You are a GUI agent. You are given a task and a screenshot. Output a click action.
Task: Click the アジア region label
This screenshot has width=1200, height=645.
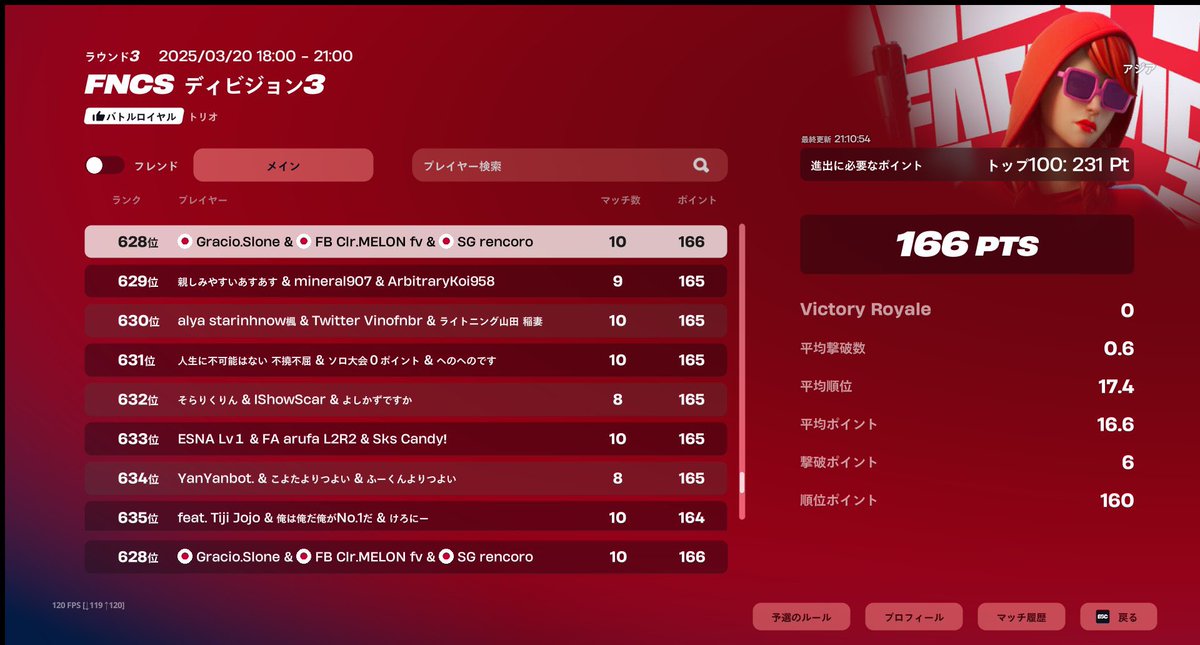[x=1140, y=70]
